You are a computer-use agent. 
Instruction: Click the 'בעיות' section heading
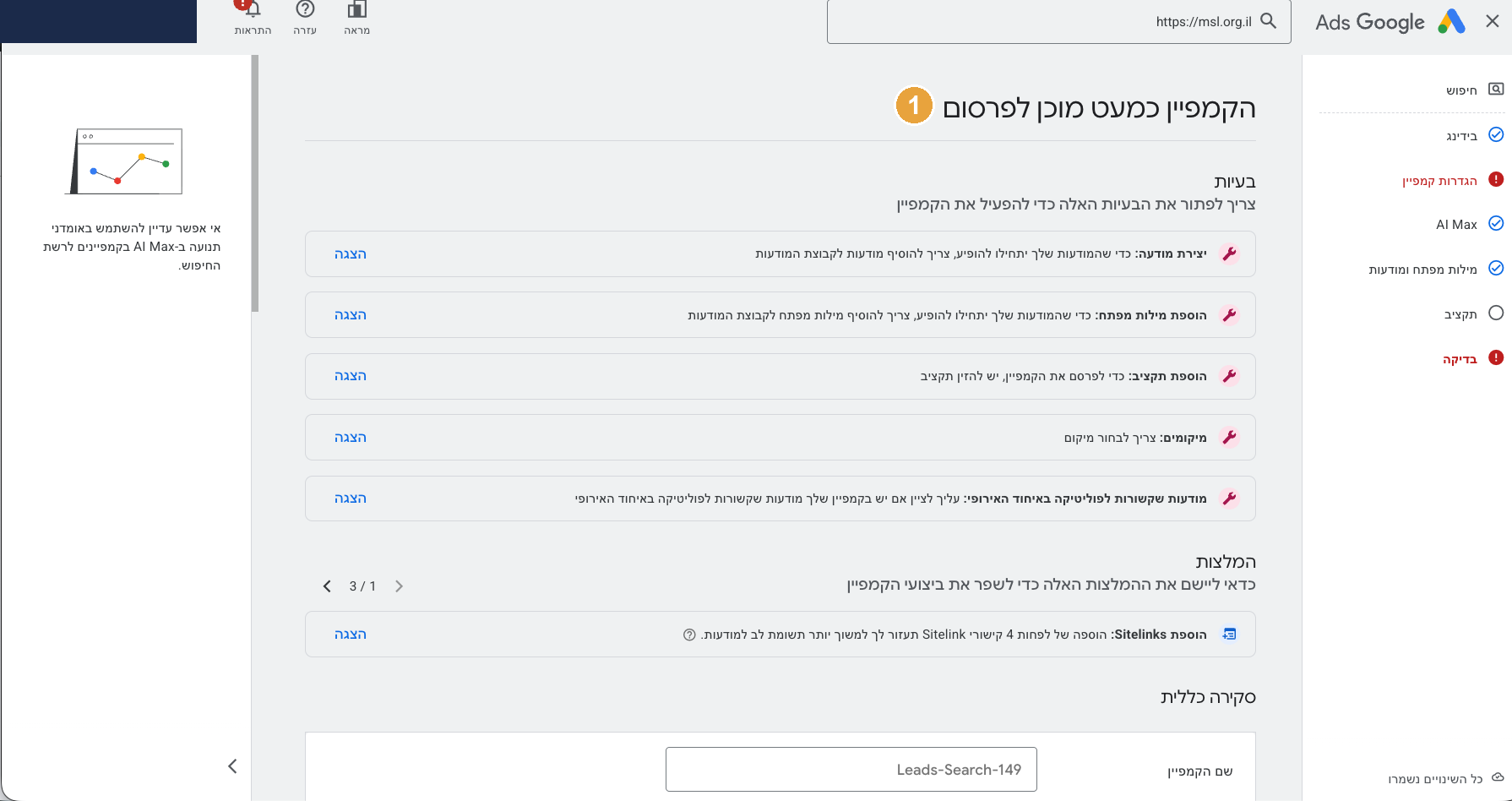coord(1235,182)
